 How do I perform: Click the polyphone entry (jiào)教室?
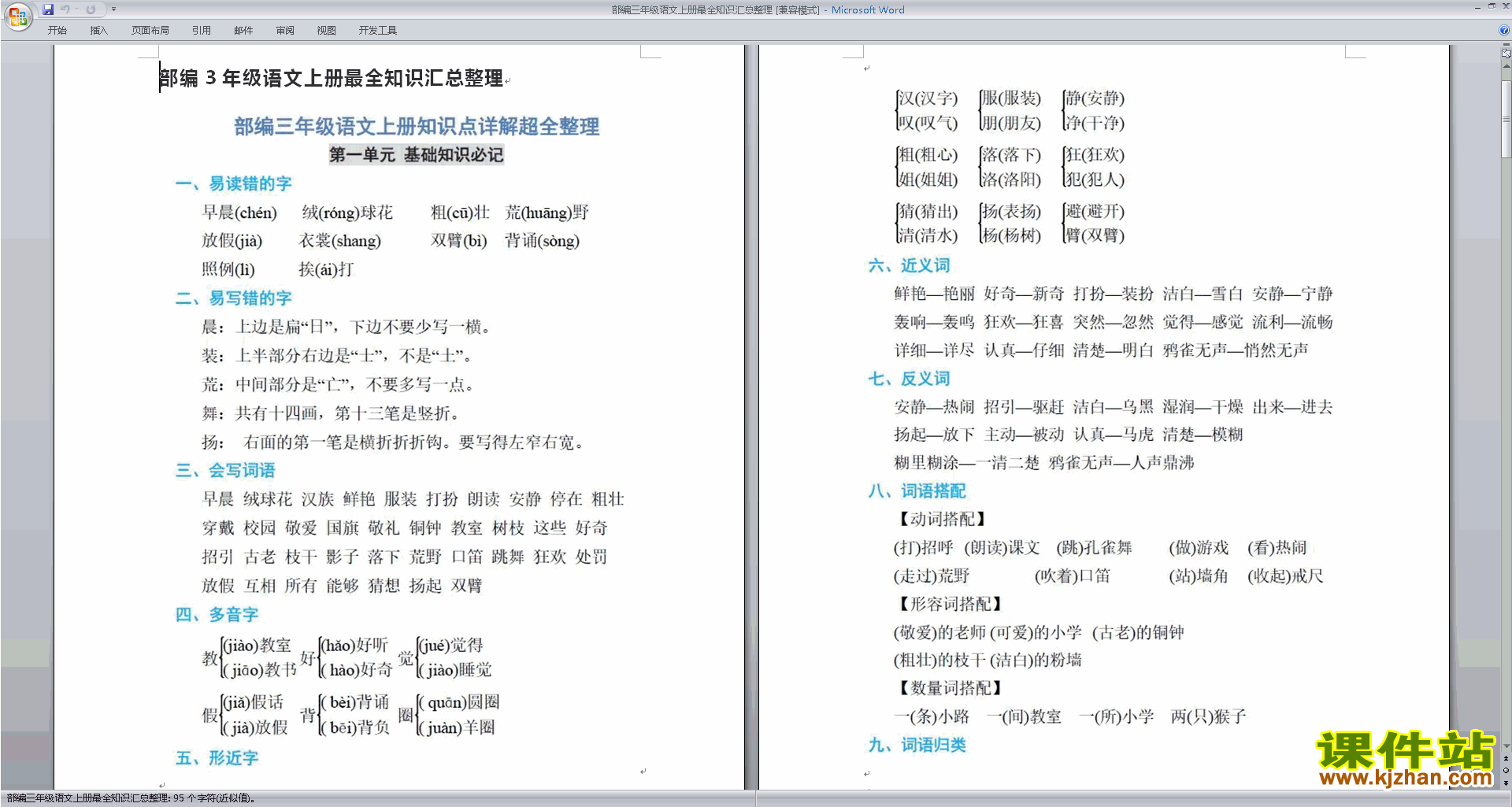click(258, 646)
